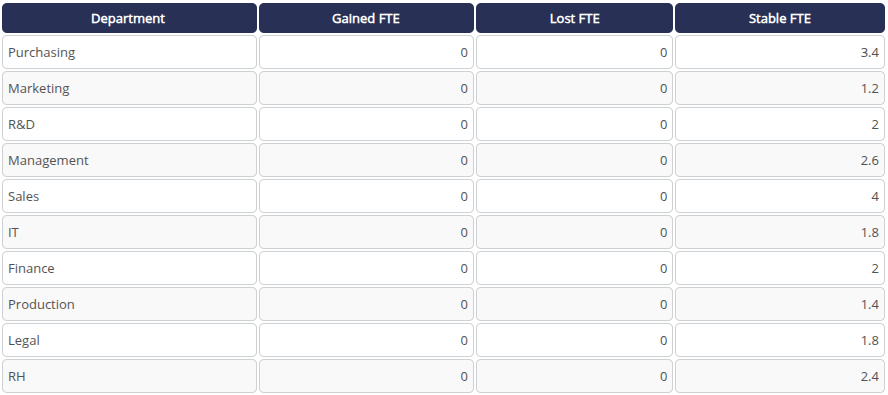Click the Department column header
This screenshot has height=395, width=888.
click(129, 18)
